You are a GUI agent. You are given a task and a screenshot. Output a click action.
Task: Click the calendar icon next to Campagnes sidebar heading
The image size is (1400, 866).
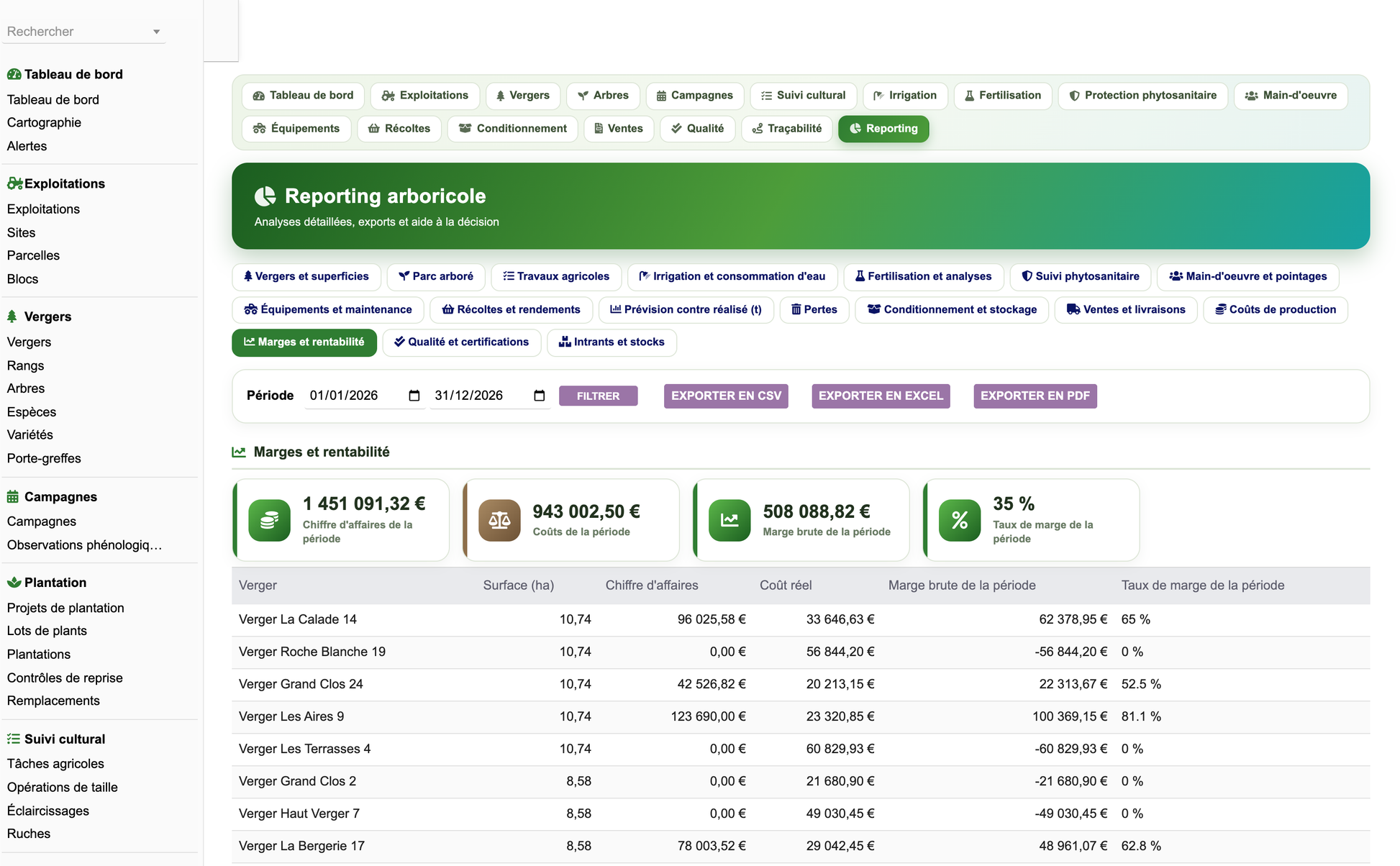13,496
